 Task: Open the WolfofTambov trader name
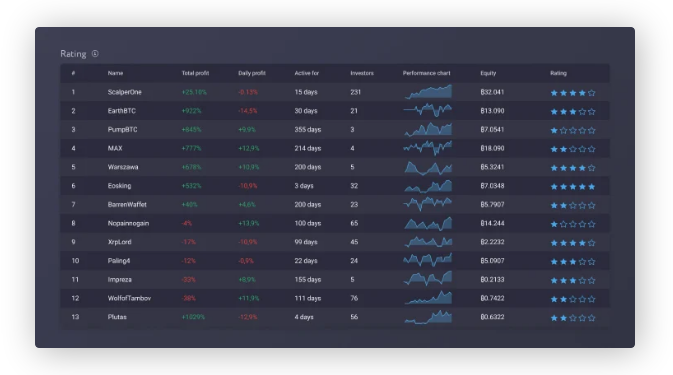click(129, 298)
